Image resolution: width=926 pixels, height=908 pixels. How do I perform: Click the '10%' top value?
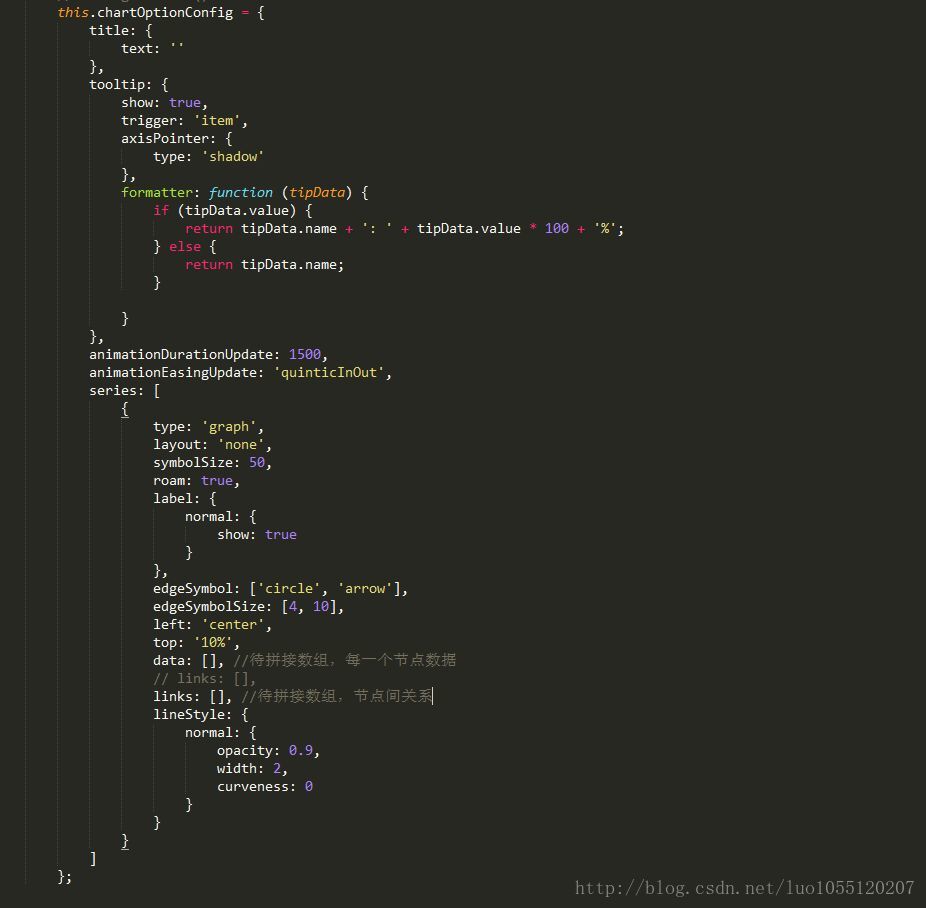213,642
